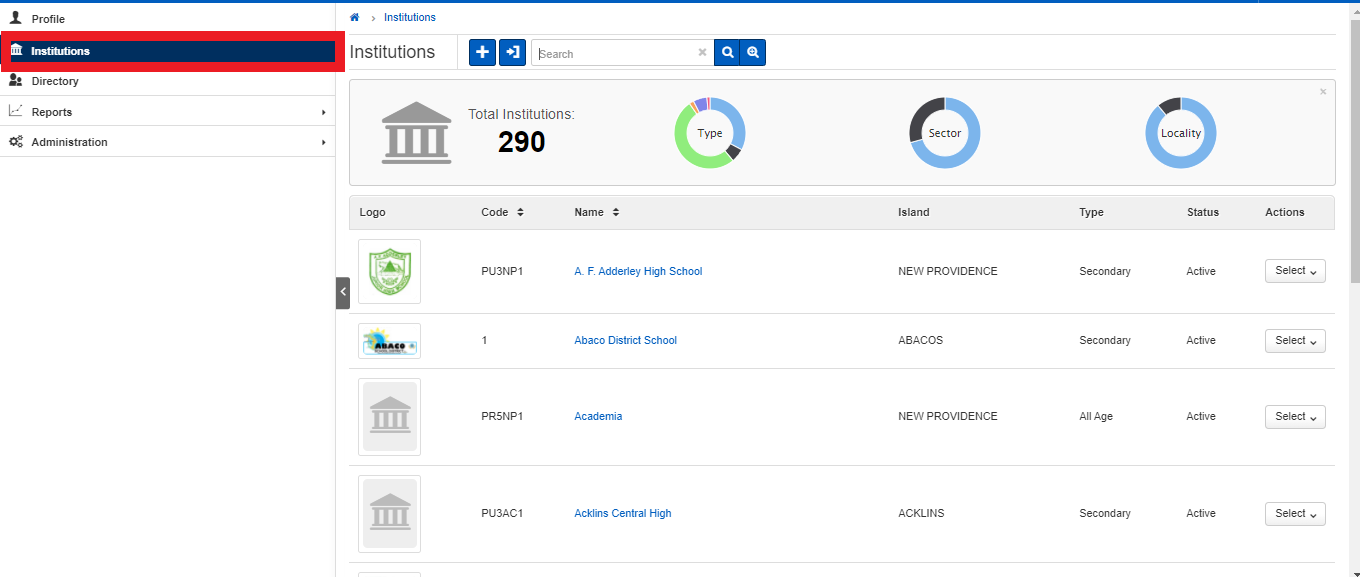Click the Institutions breadcrumb link
Image resolution: width=1360 pixels, height=577 pixels.
pos(410,17)
